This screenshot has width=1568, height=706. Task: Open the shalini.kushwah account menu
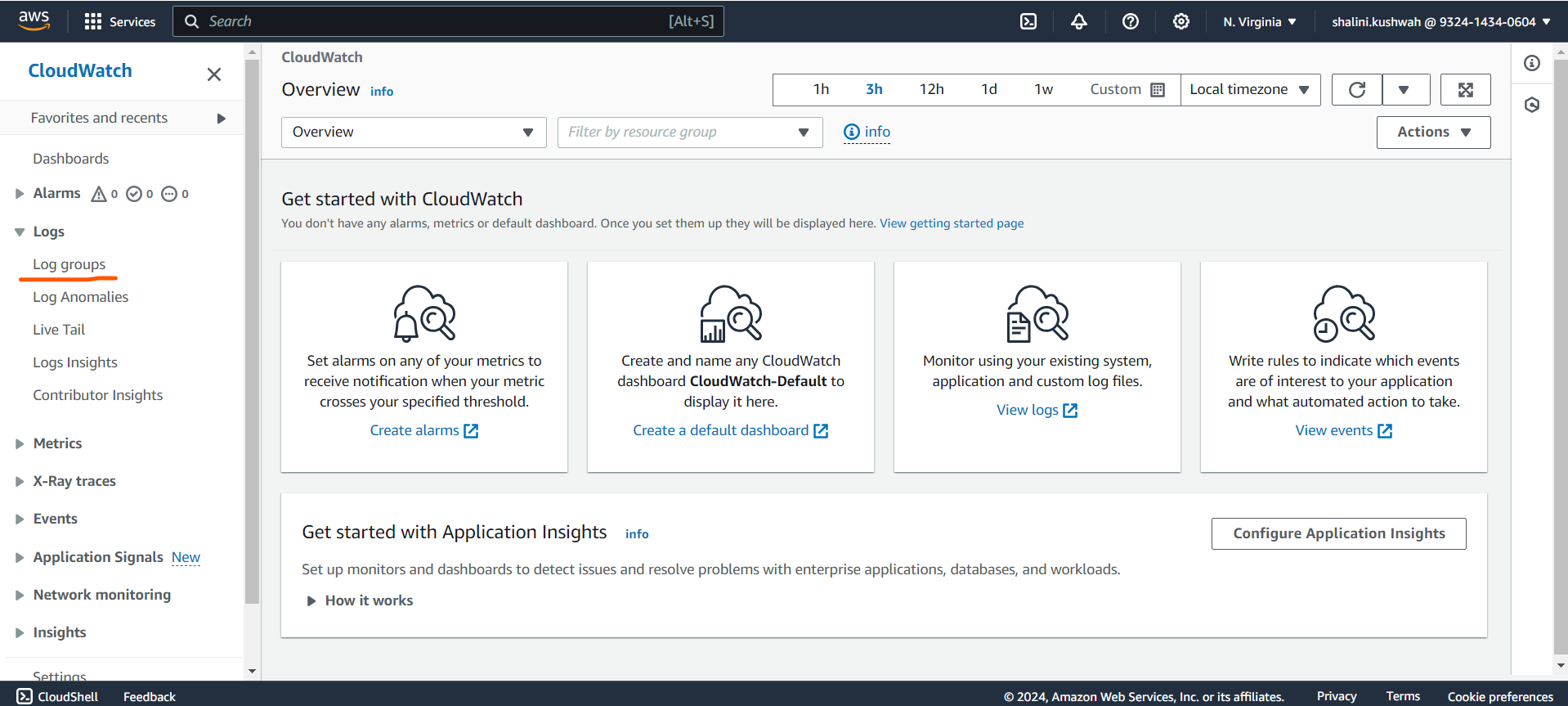click(x=1441, y=22)
